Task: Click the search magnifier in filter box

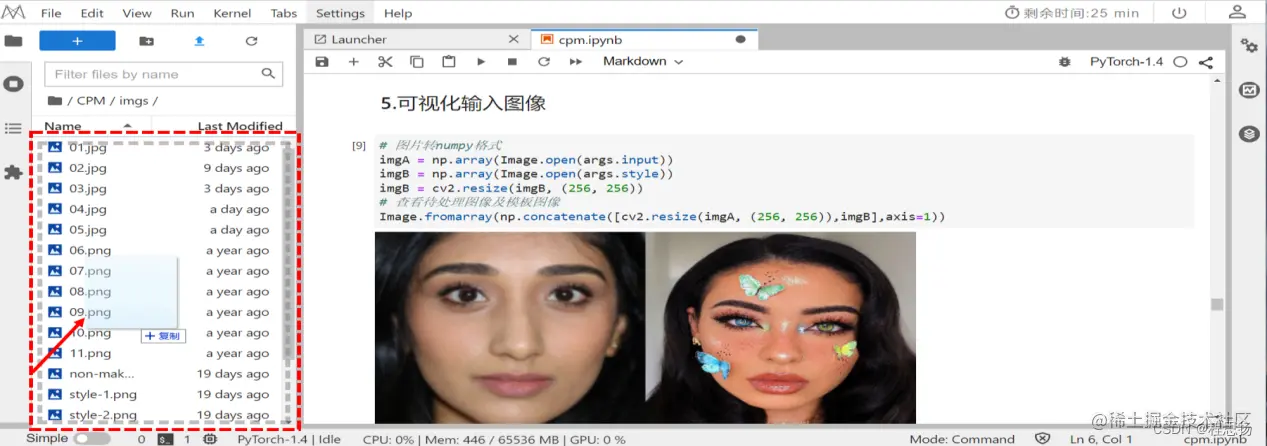Action: pyautogui.click(x=268, y=74)
